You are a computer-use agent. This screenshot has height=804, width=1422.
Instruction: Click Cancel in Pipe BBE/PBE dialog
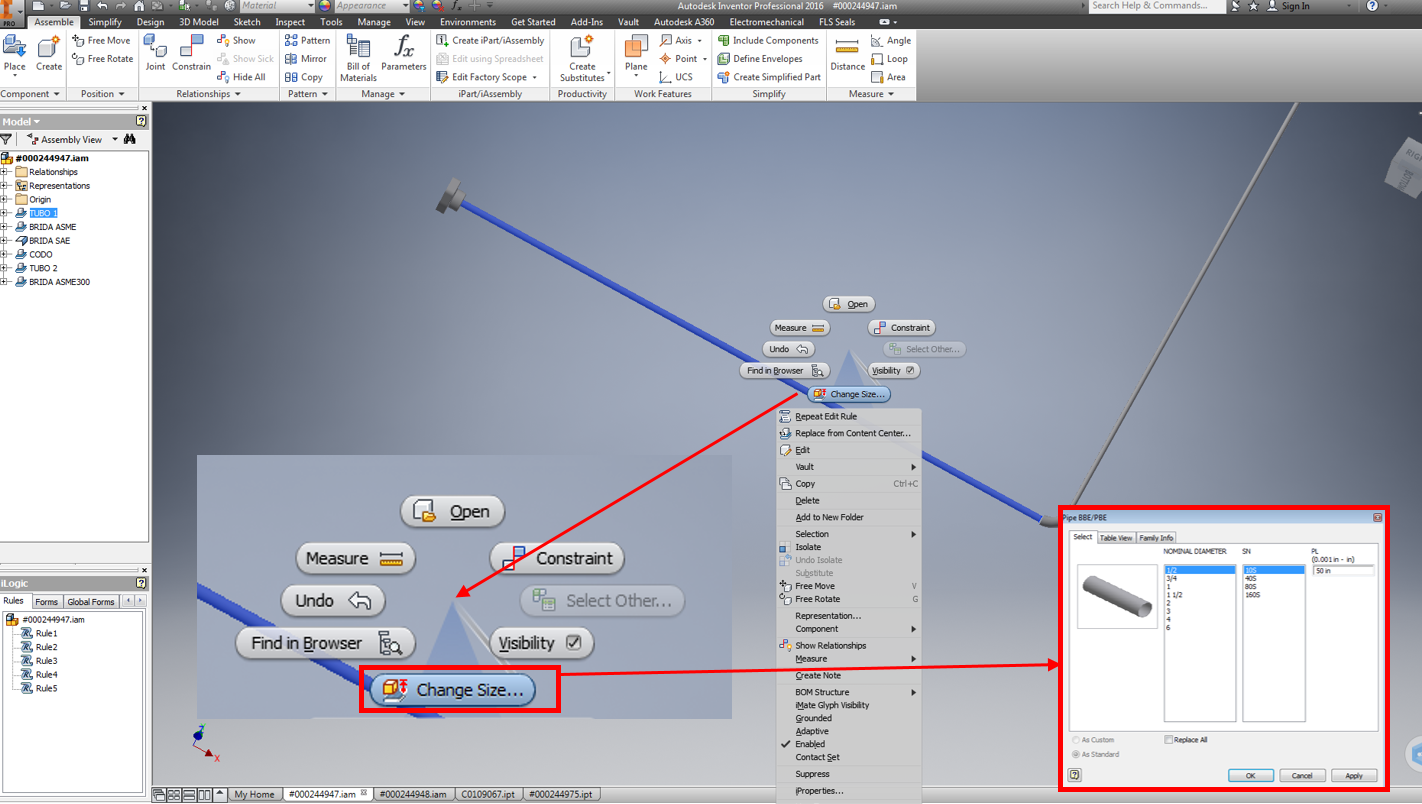coord(1302,775)
